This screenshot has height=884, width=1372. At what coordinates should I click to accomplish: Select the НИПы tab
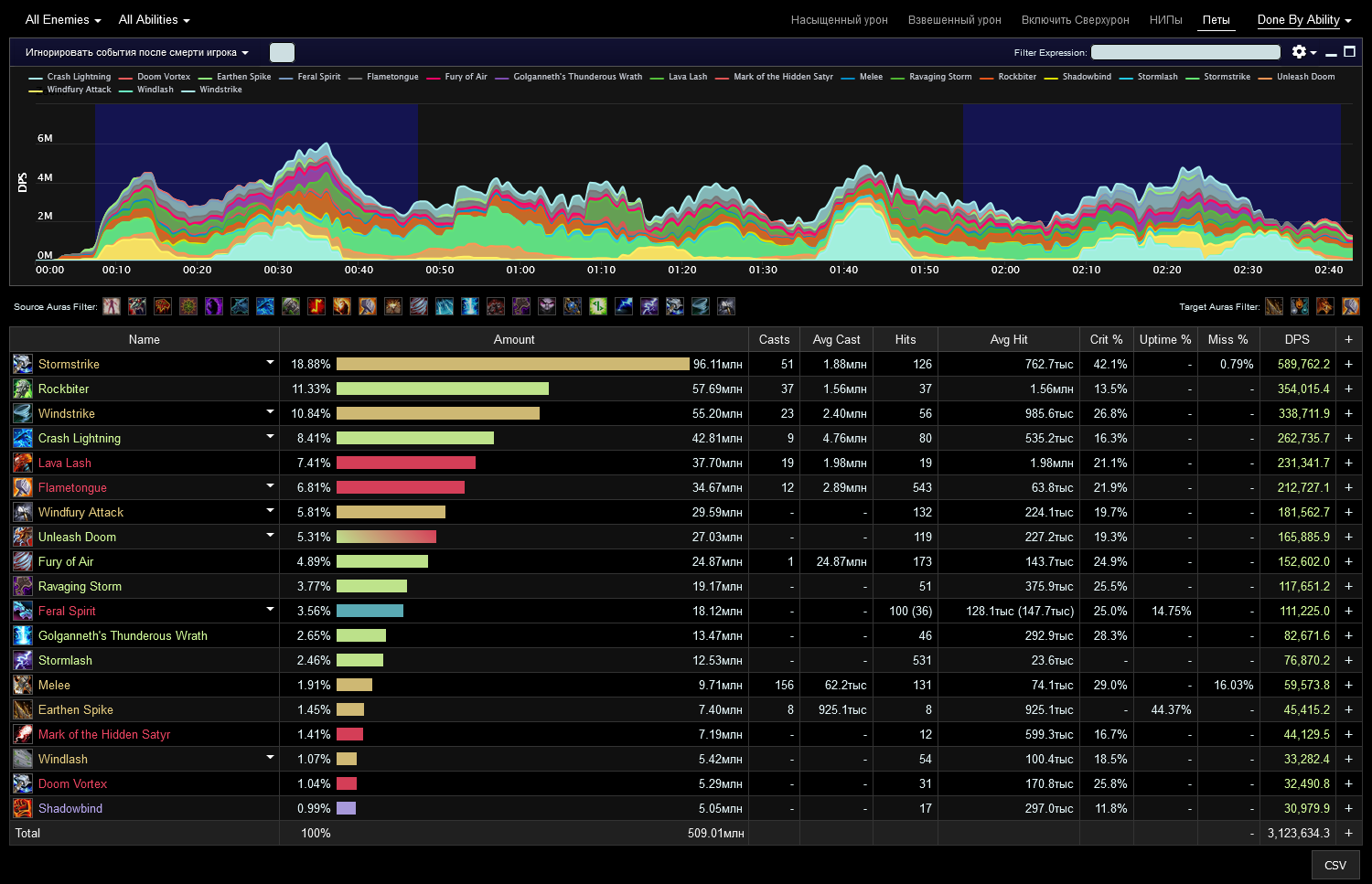click(1165, 20)
